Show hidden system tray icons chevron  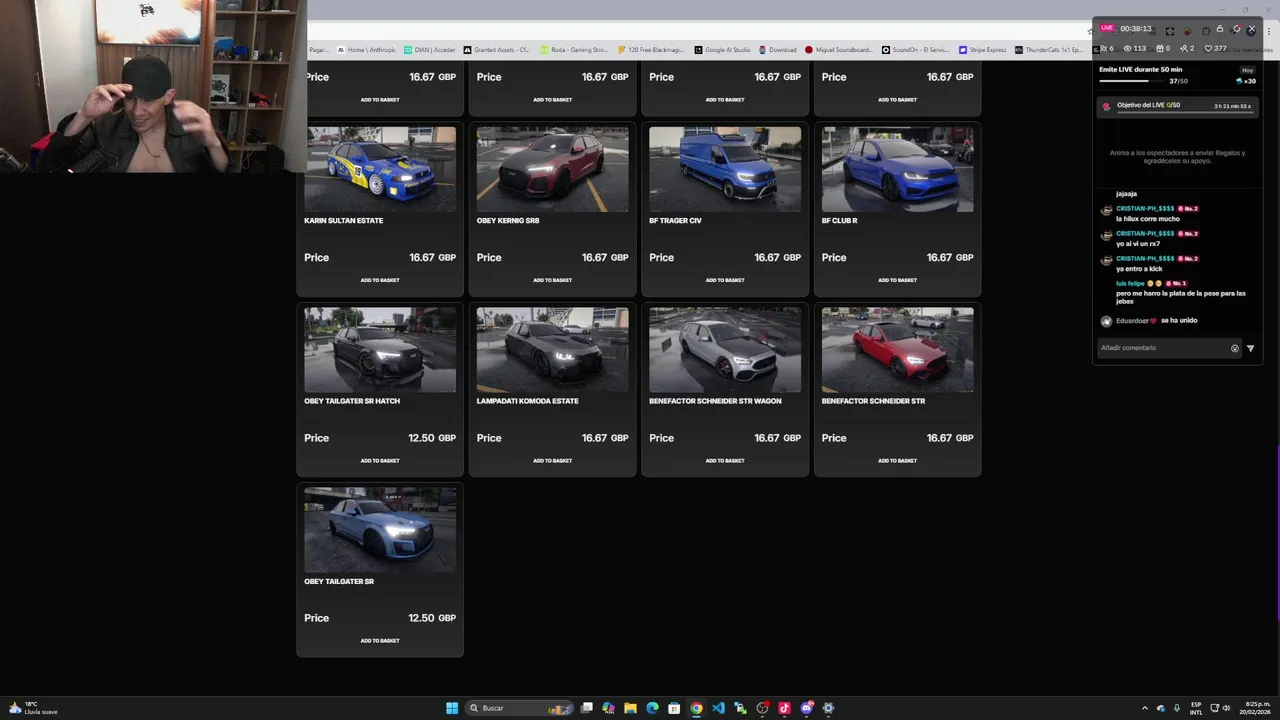1145,708
